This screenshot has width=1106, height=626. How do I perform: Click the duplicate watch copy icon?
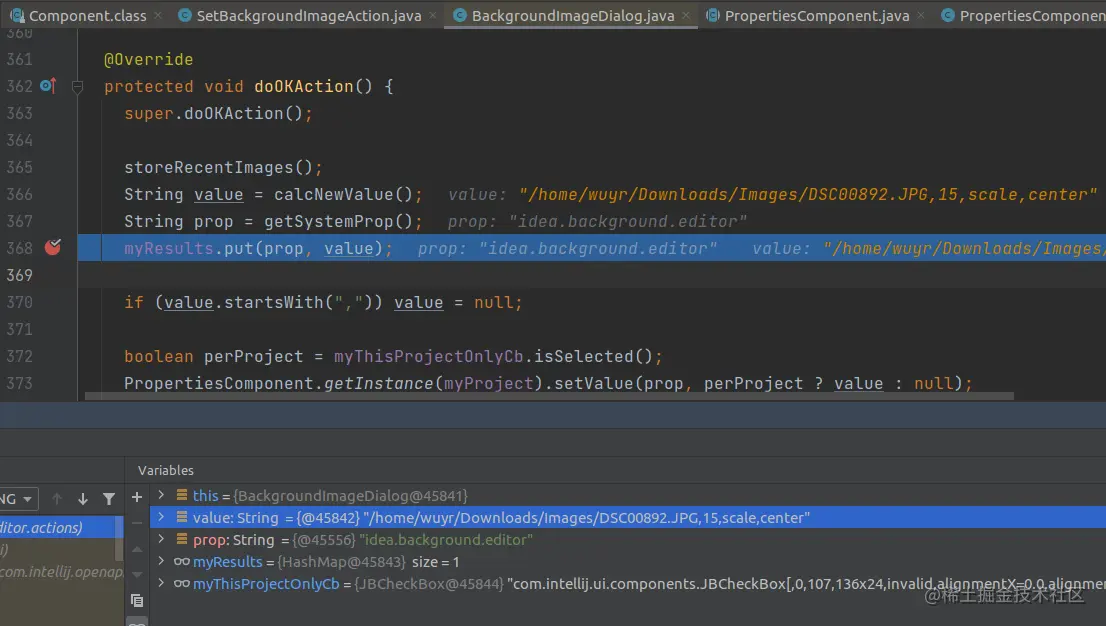137,601
